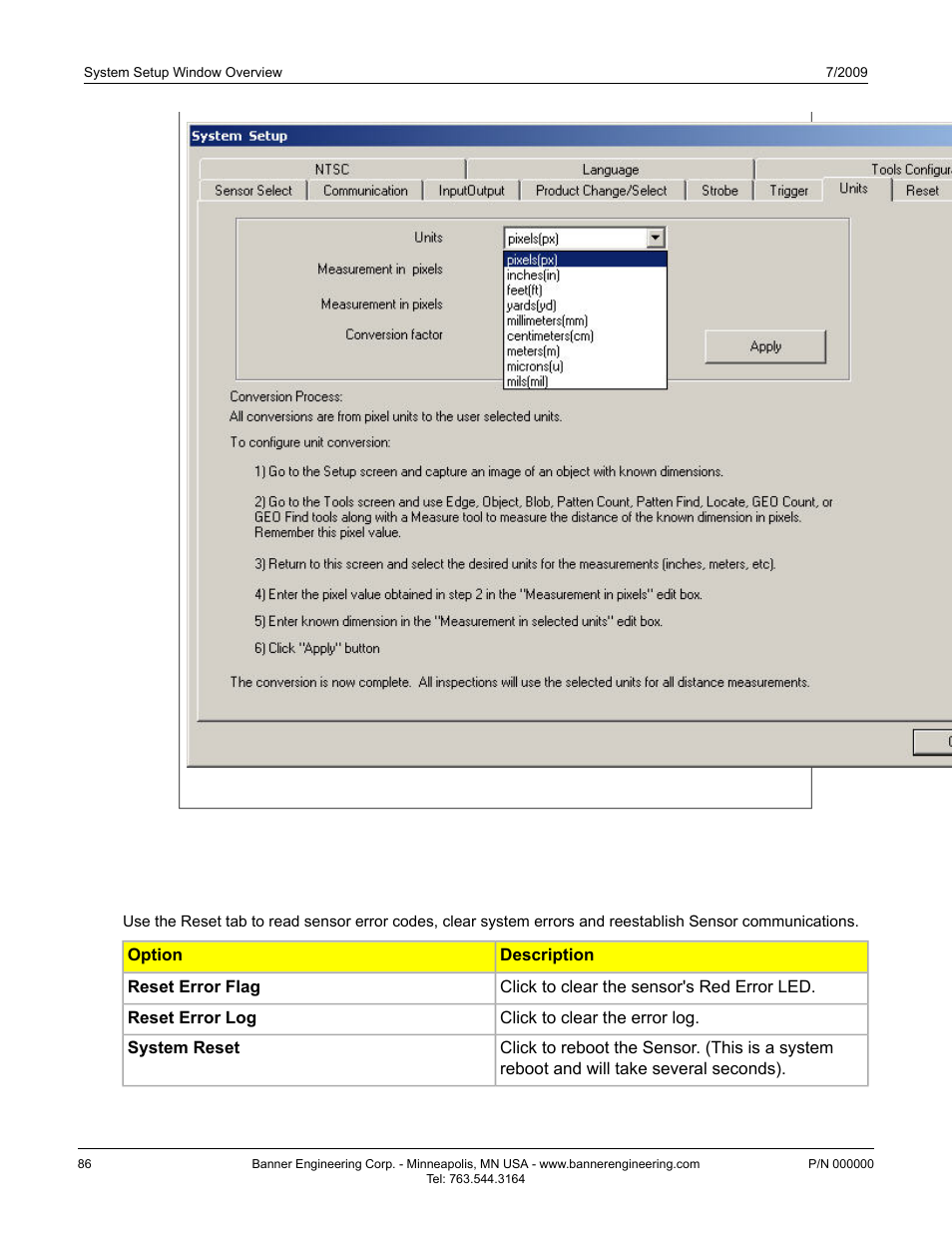Switch to the InputOutput tab
952x1233 pixels.
click(x=471, y=190)
